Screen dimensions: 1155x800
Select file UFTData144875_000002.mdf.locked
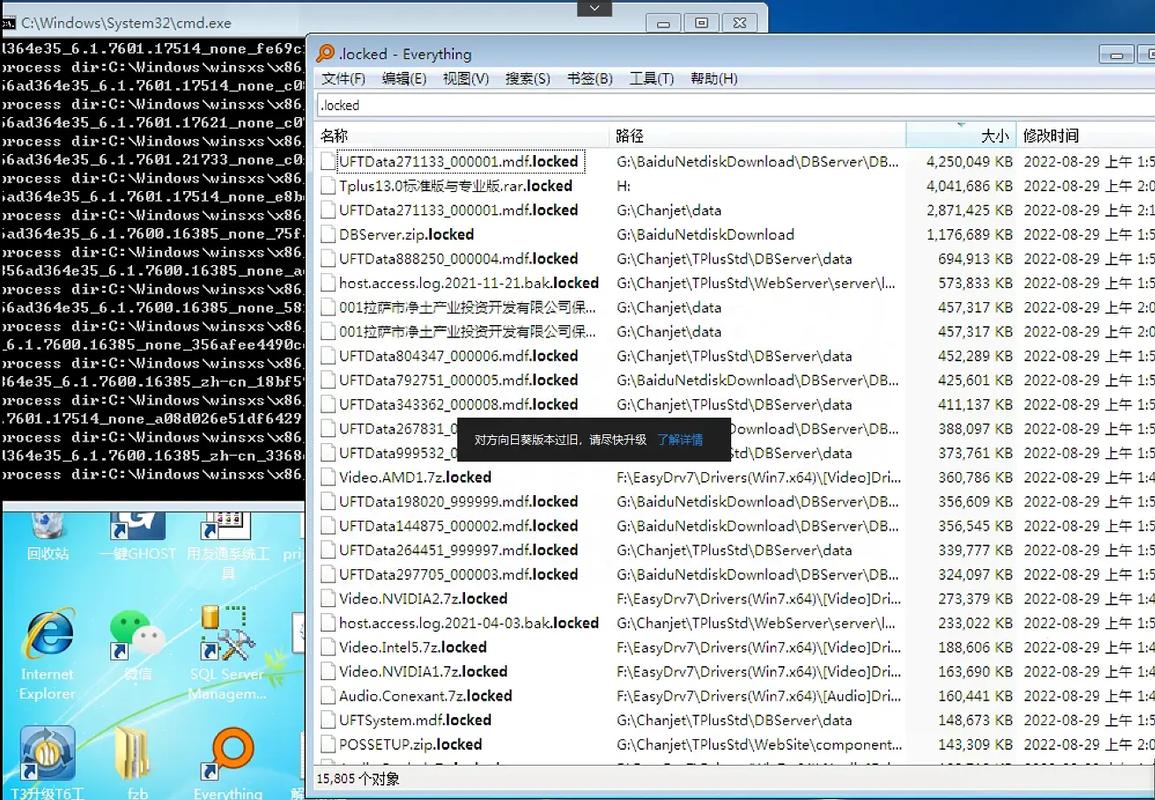tap(458, 526)
